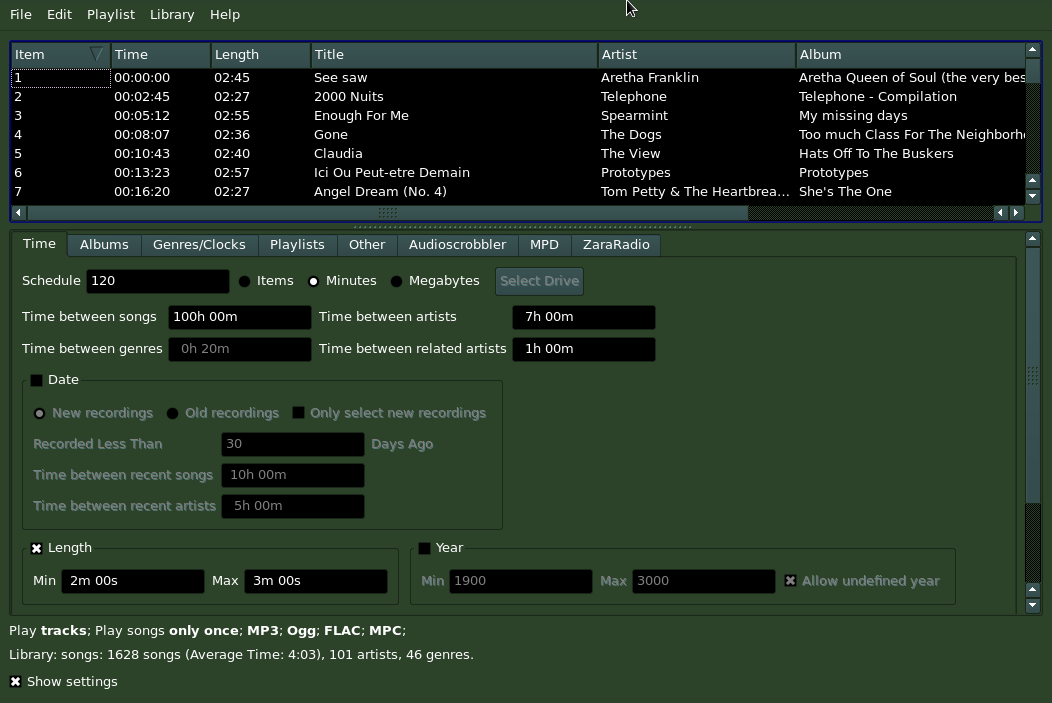Viewport: 1052px width, 703px height.
Task: Enable the Year filter checkbox
Action: (x=424, y=548)
